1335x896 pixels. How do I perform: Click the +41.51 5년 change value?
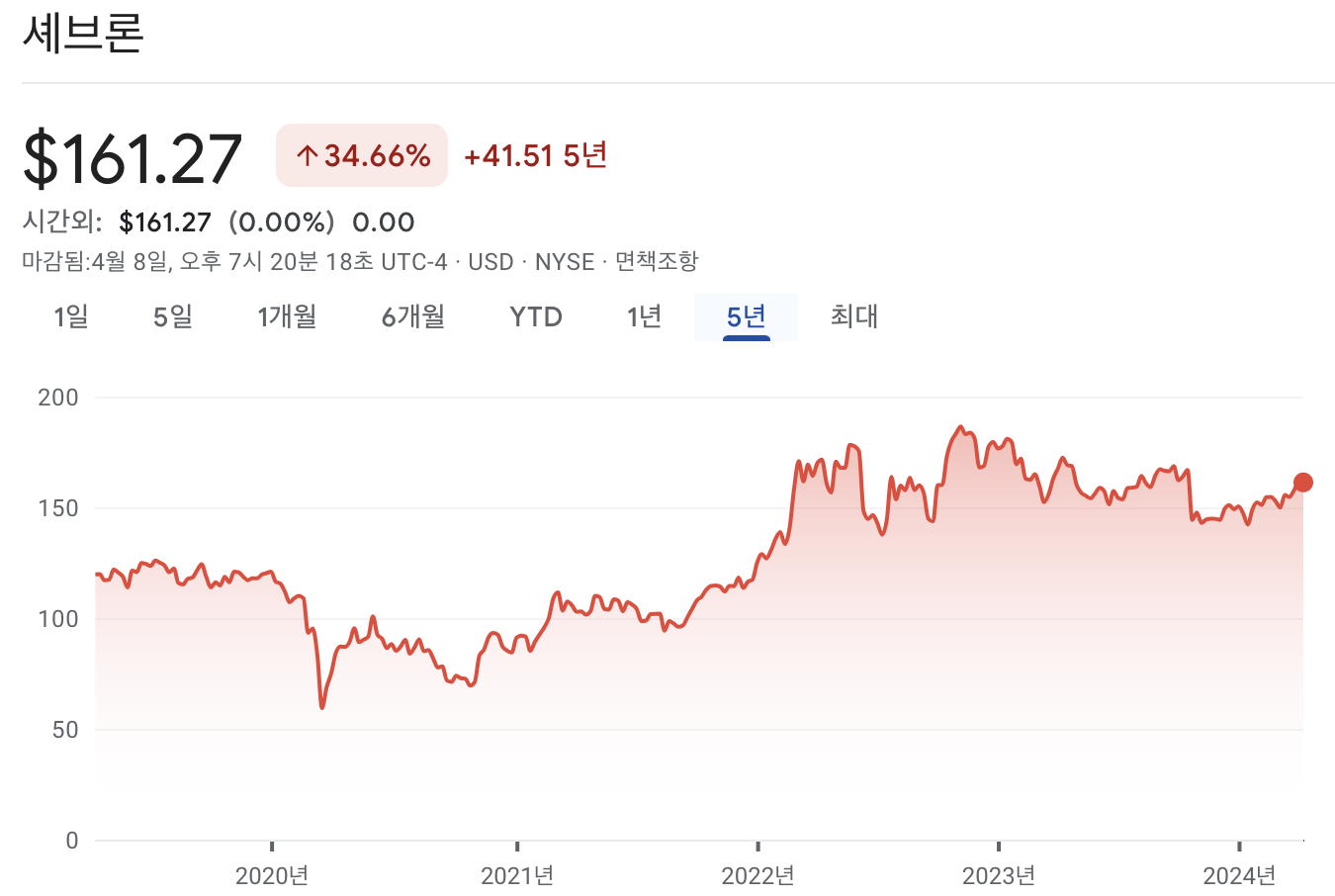pos(535,155)
